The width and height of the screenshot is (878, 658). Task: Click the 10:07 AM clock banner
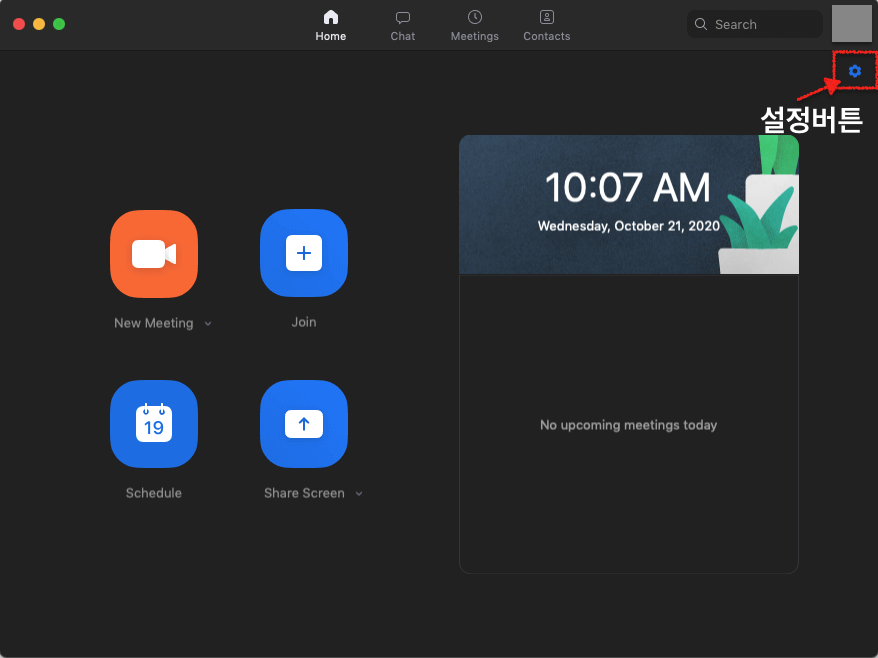coord(629,204)
